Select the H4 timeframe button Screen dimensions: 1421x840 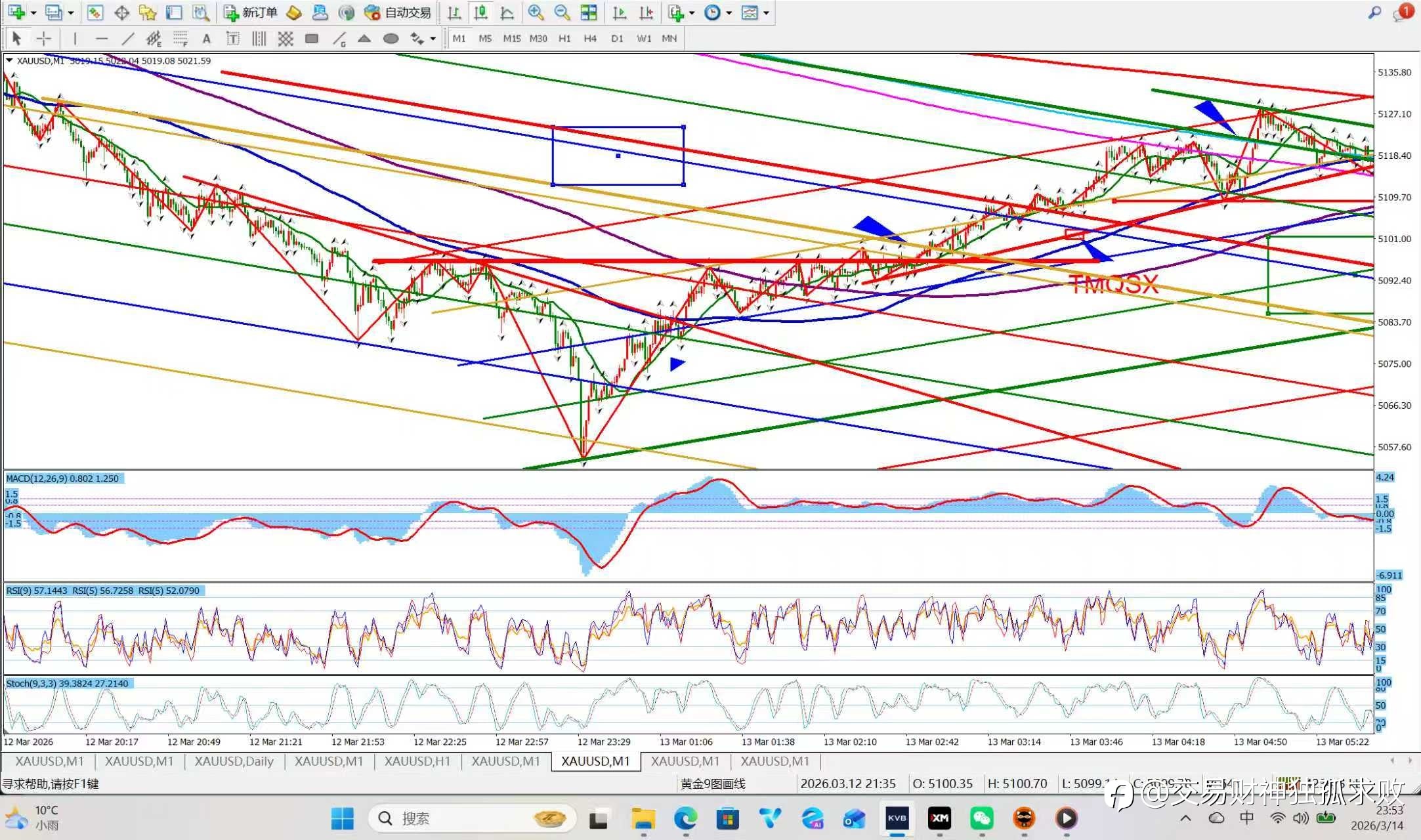pyautogui.click(x=590, y=39)
